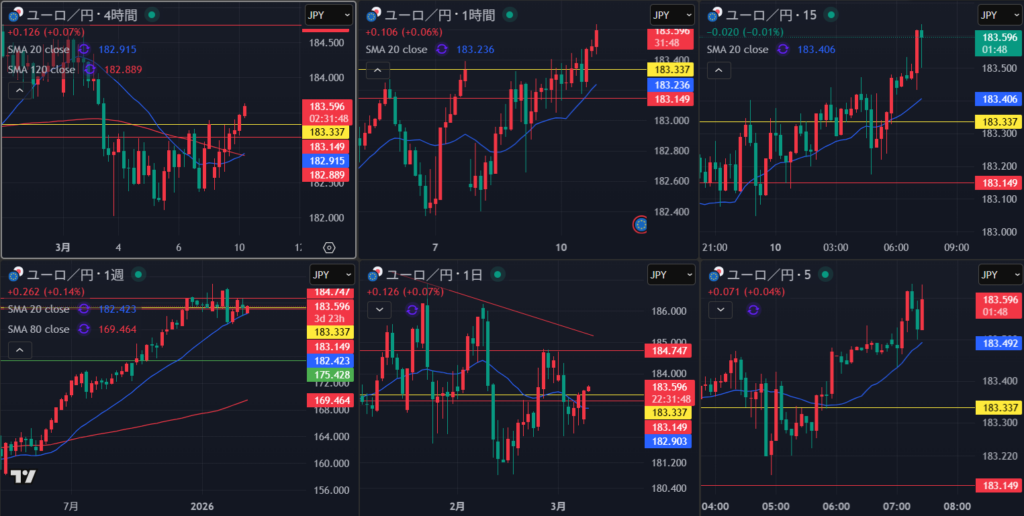Open chart settings gear in 4時間 chart
1024x516 pixels.
(x=329, y=247)
